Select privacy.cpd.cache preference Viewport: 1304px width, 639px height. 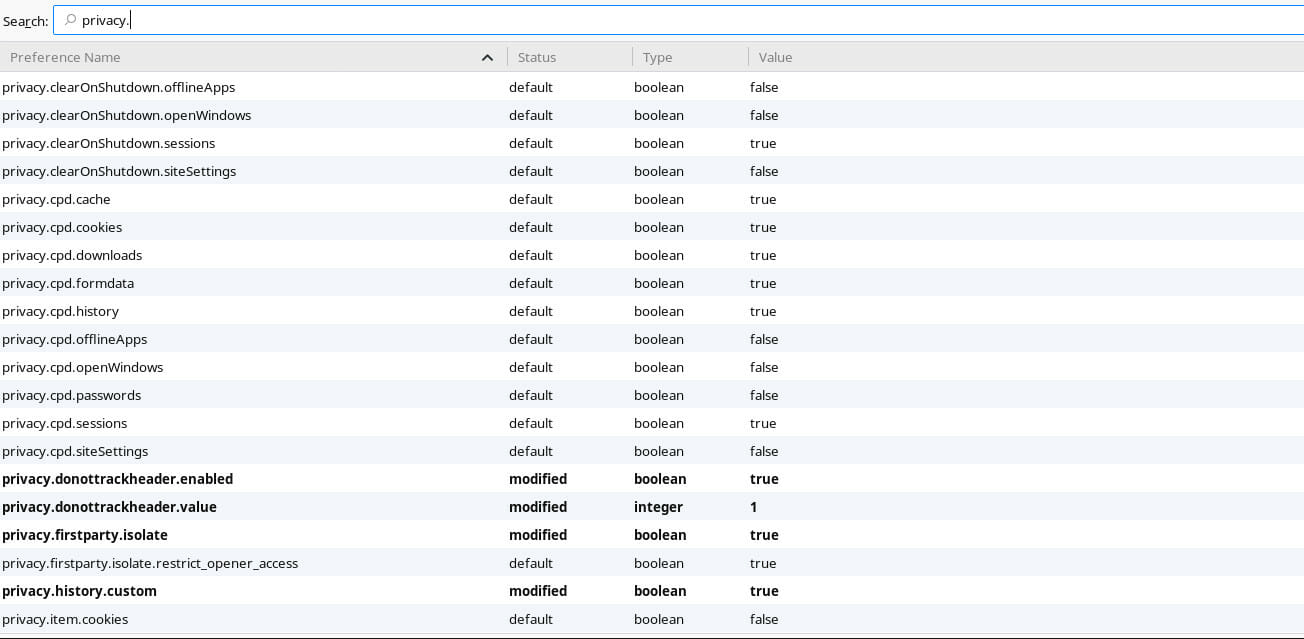pyautogui.click(x=56, y=199)
